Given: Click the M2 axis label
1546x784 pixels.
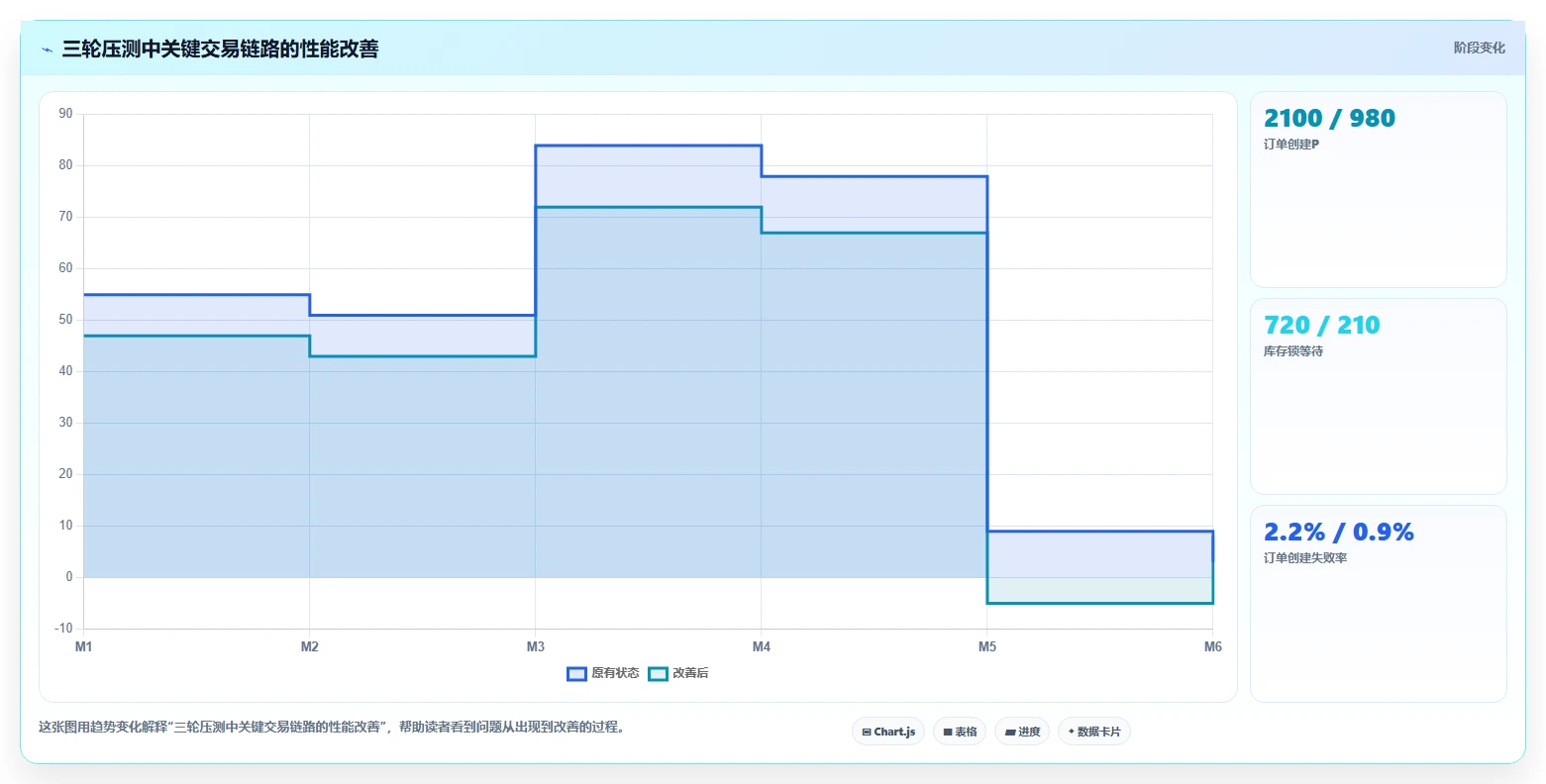Looking at the screenshot, I should [310, 647].
